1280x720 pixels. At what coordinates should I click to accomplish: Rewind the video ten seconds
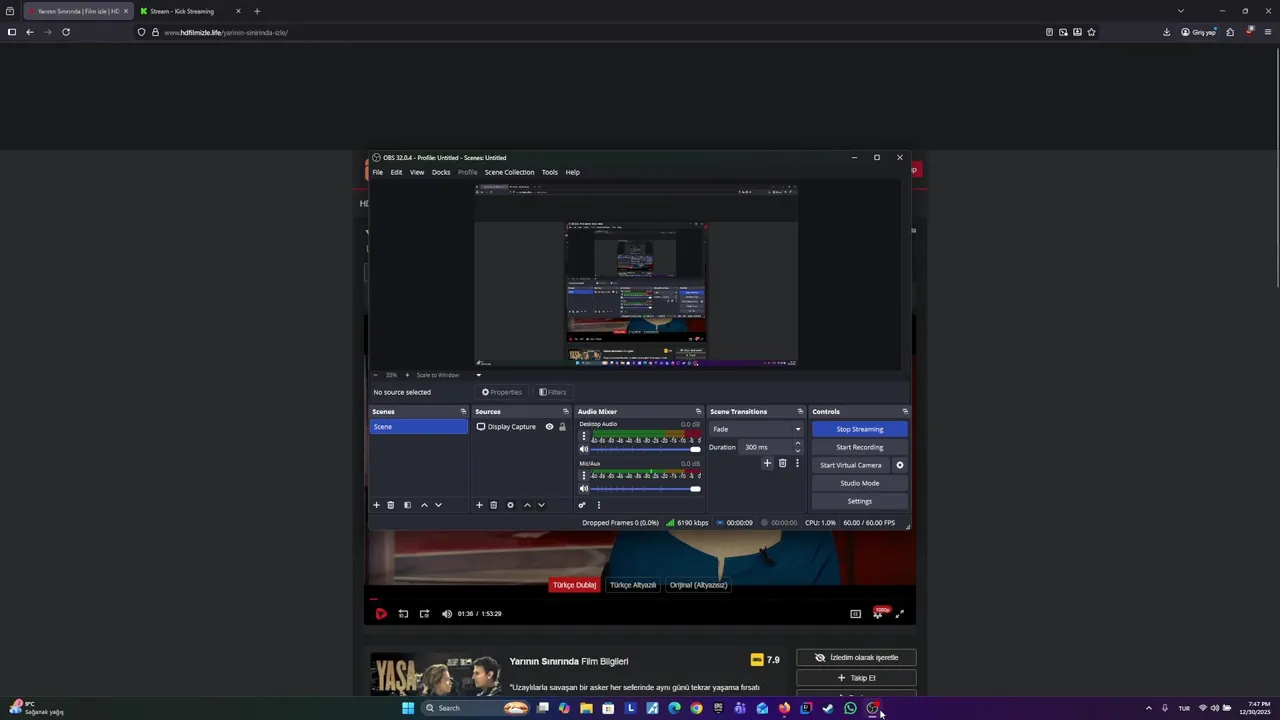403,614
